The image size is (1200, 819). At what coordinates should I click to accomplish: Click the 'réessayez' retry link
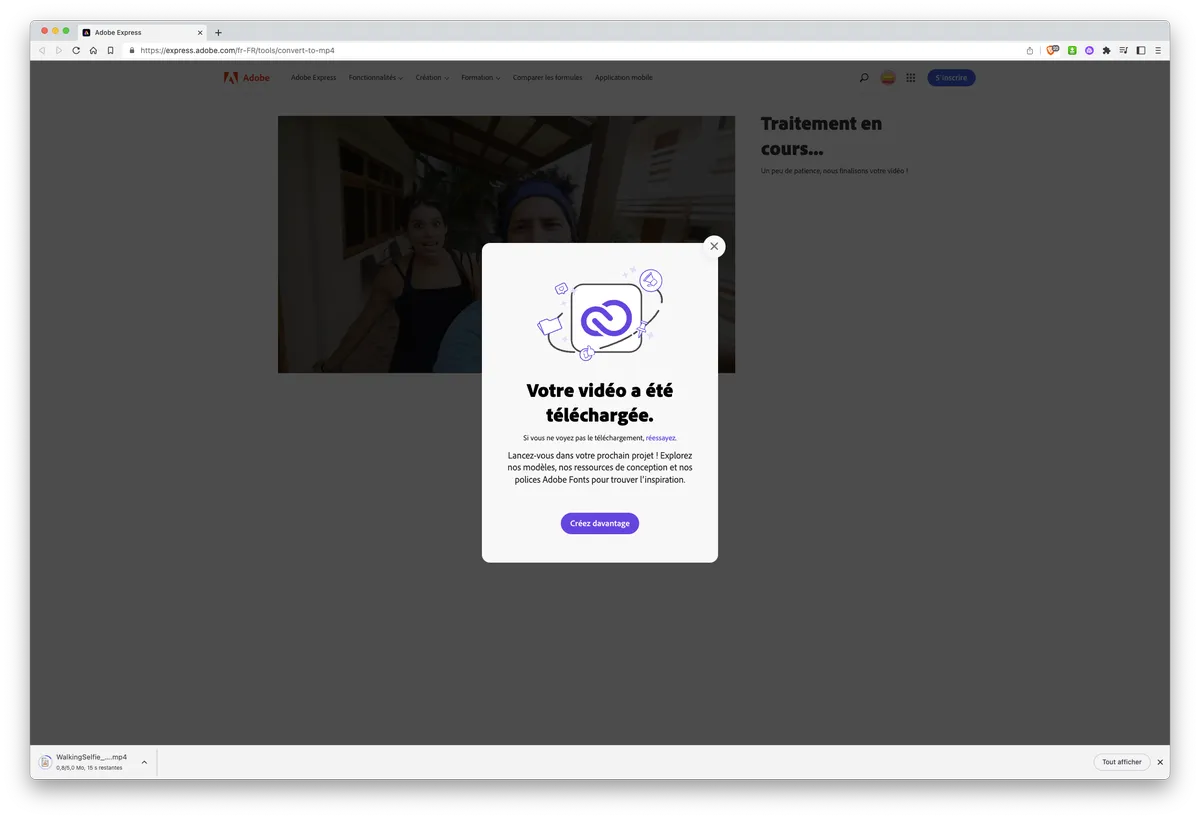pyautogui.click(x=661, y=438)
